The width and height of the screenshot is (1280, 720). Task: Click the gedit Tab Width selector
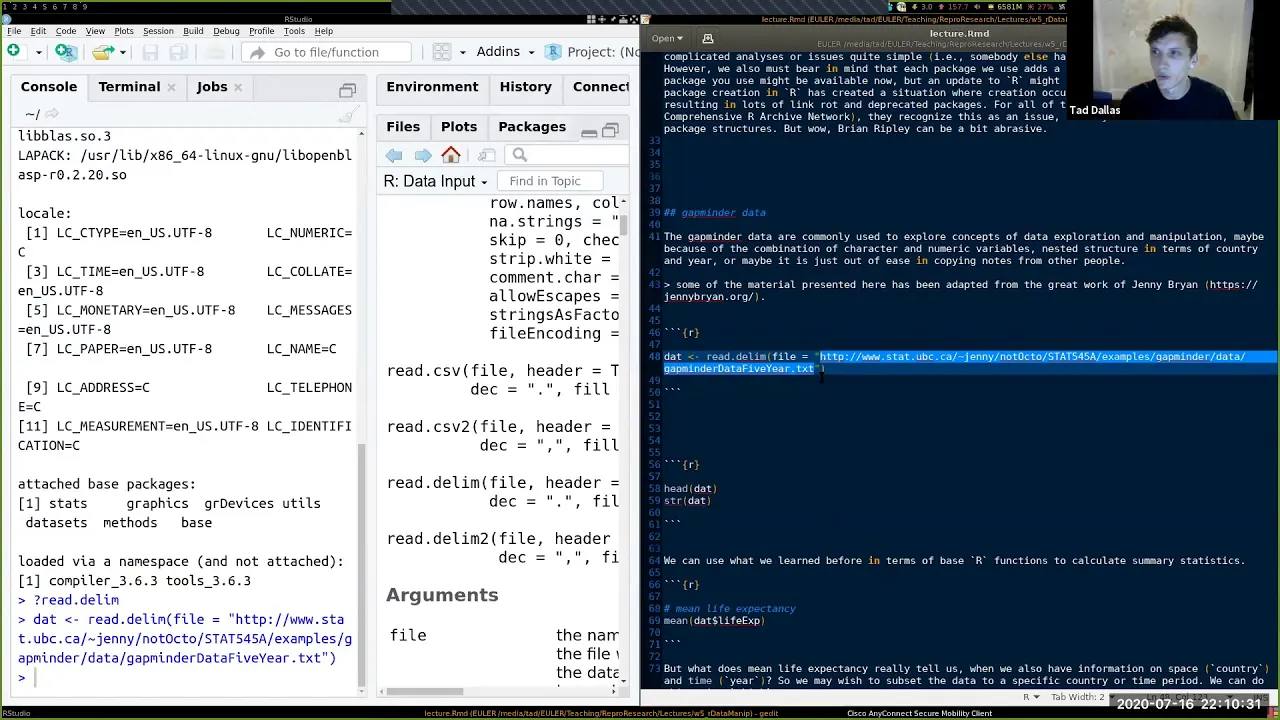click(1082, 697)
